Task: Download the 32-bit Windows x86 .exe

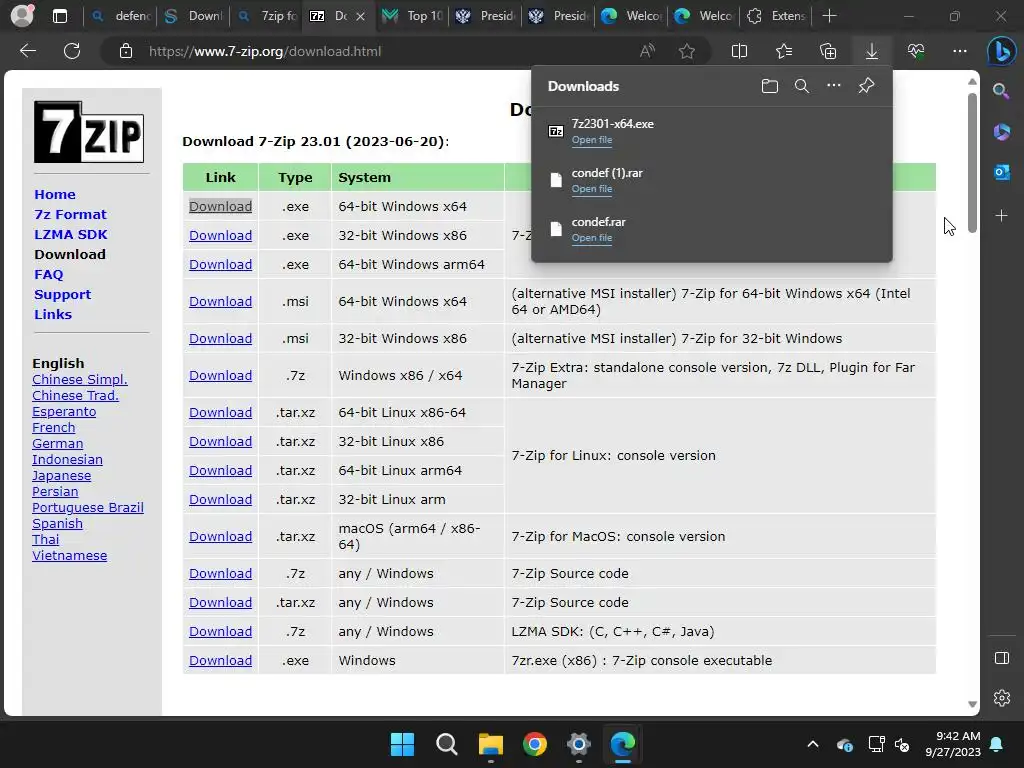Action: (x=220, y=235)
